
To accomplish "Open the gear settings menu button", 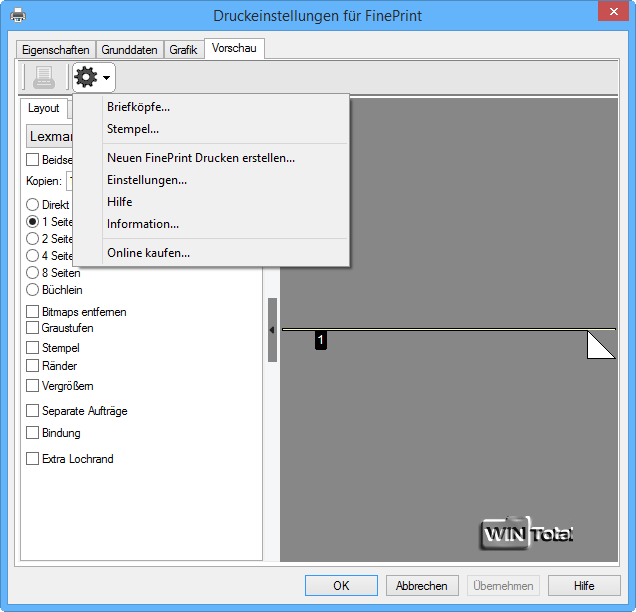I will 94,77.
